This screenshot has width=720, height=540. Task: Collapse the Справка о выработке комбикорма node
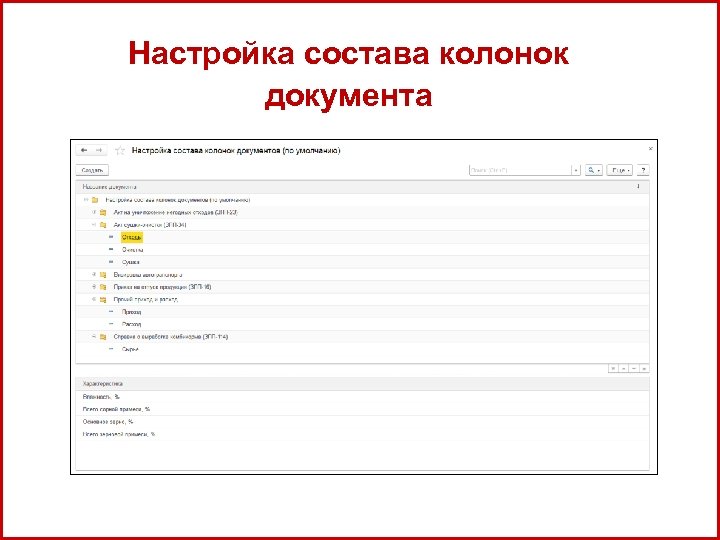(x=94, y=337)
